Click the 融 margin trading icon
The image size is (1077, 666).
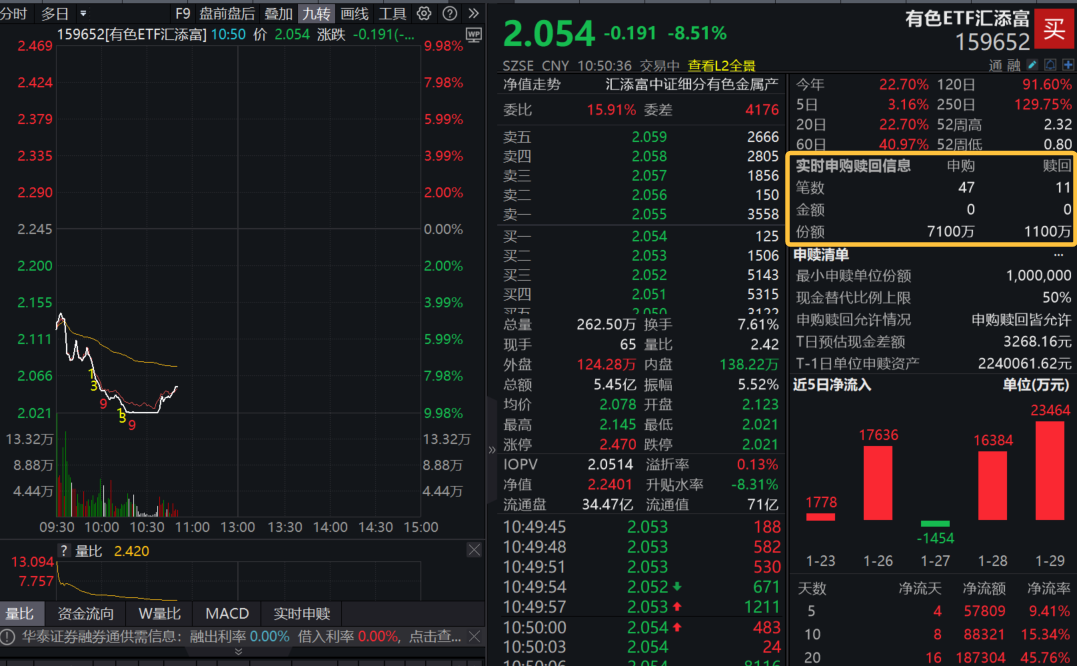(x=1013, y=64)
